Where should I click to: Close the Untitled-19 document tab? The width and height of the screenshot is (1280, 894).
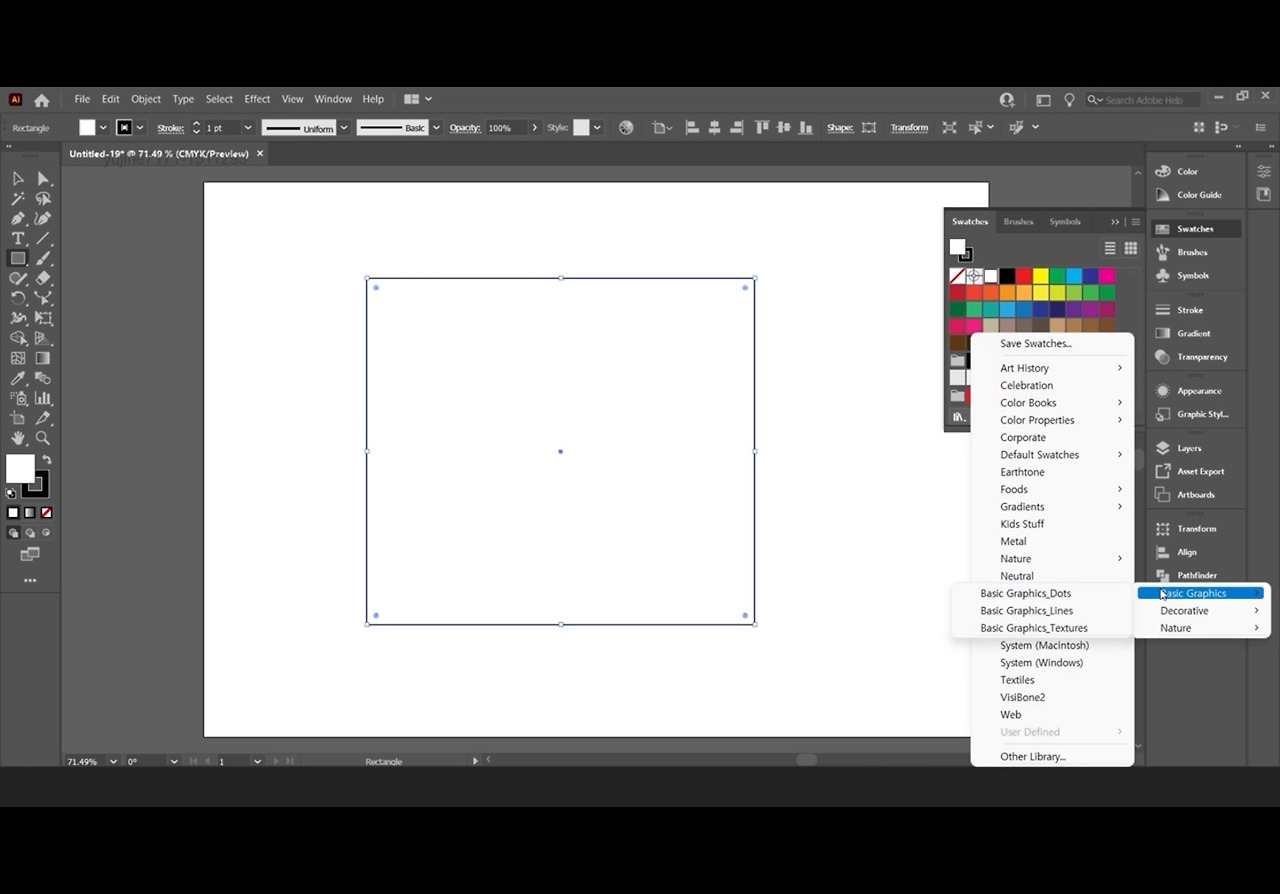tap(260, 154)
